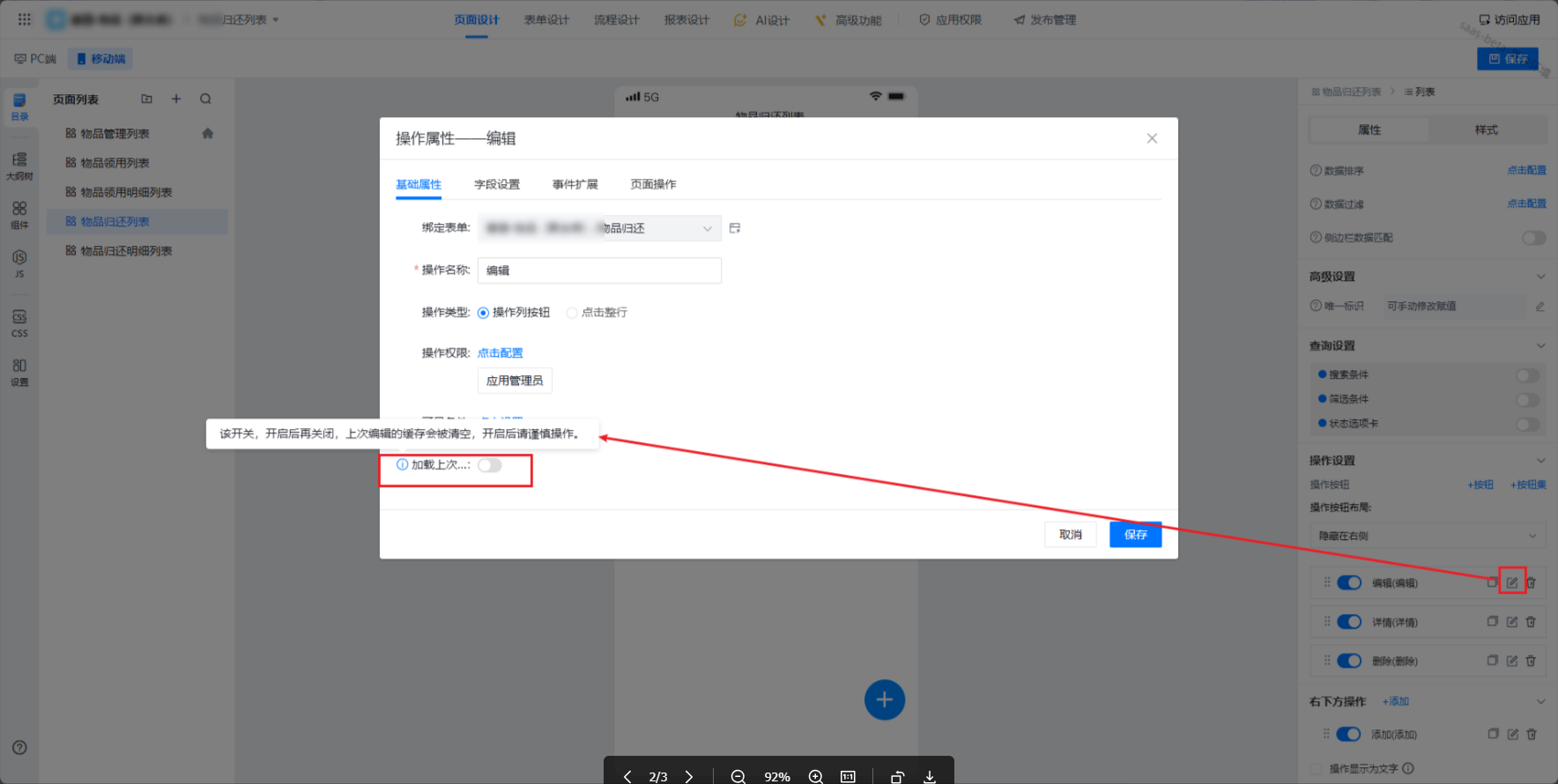1558x784 pixels.
Task: Select the 点击整行 radio option
Action: coord(572,313)
